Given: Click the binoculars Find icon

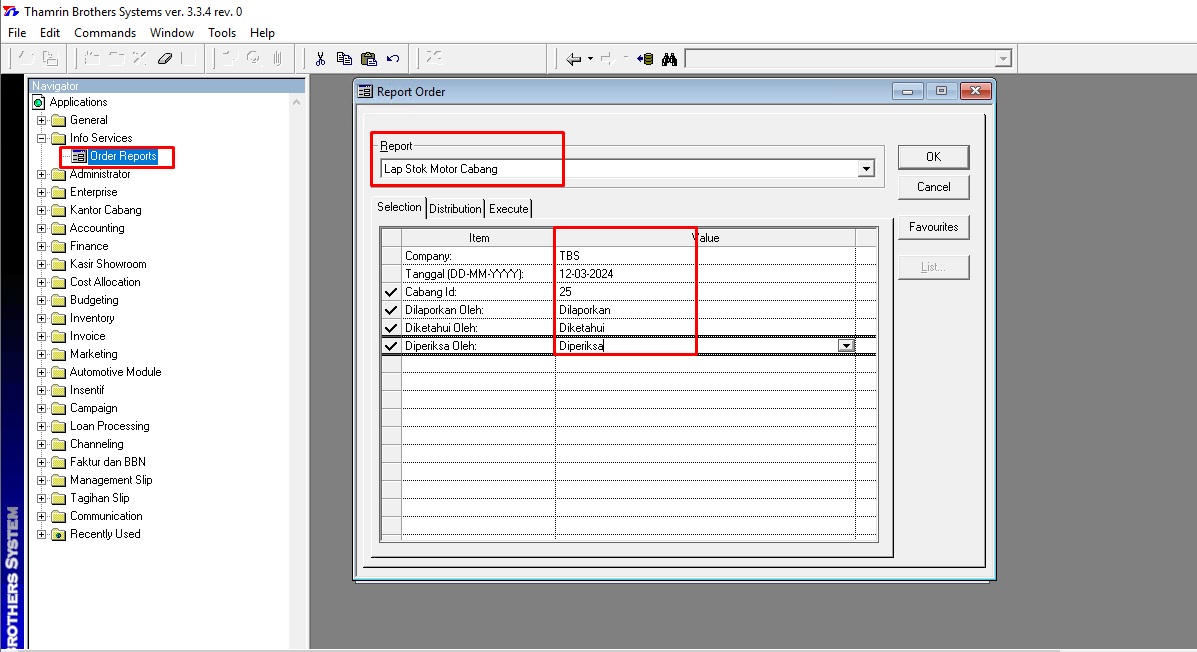Looking at the screenshot, I should point(670,59).
